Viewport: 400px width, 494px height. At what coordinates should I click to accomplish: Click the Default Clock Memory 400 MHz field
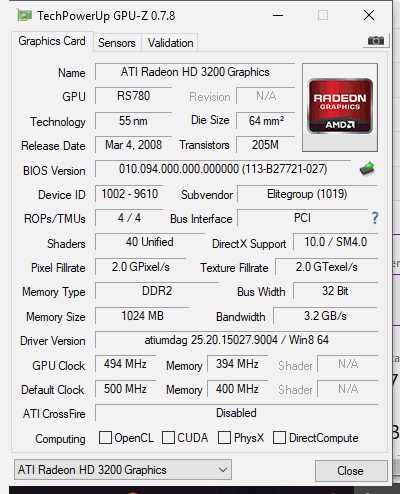237,389
